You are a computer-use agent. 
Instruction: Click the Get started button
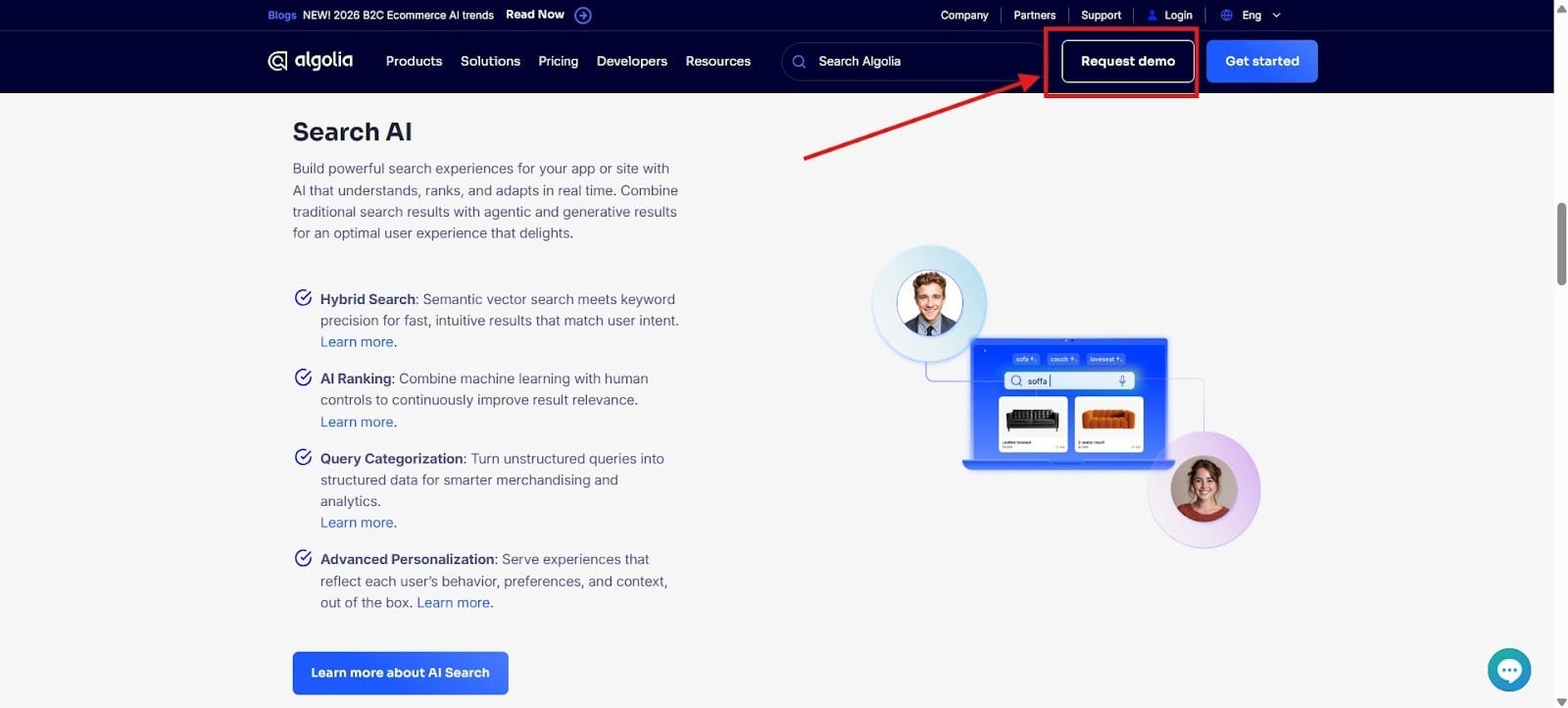click(x=1261, y=61)
